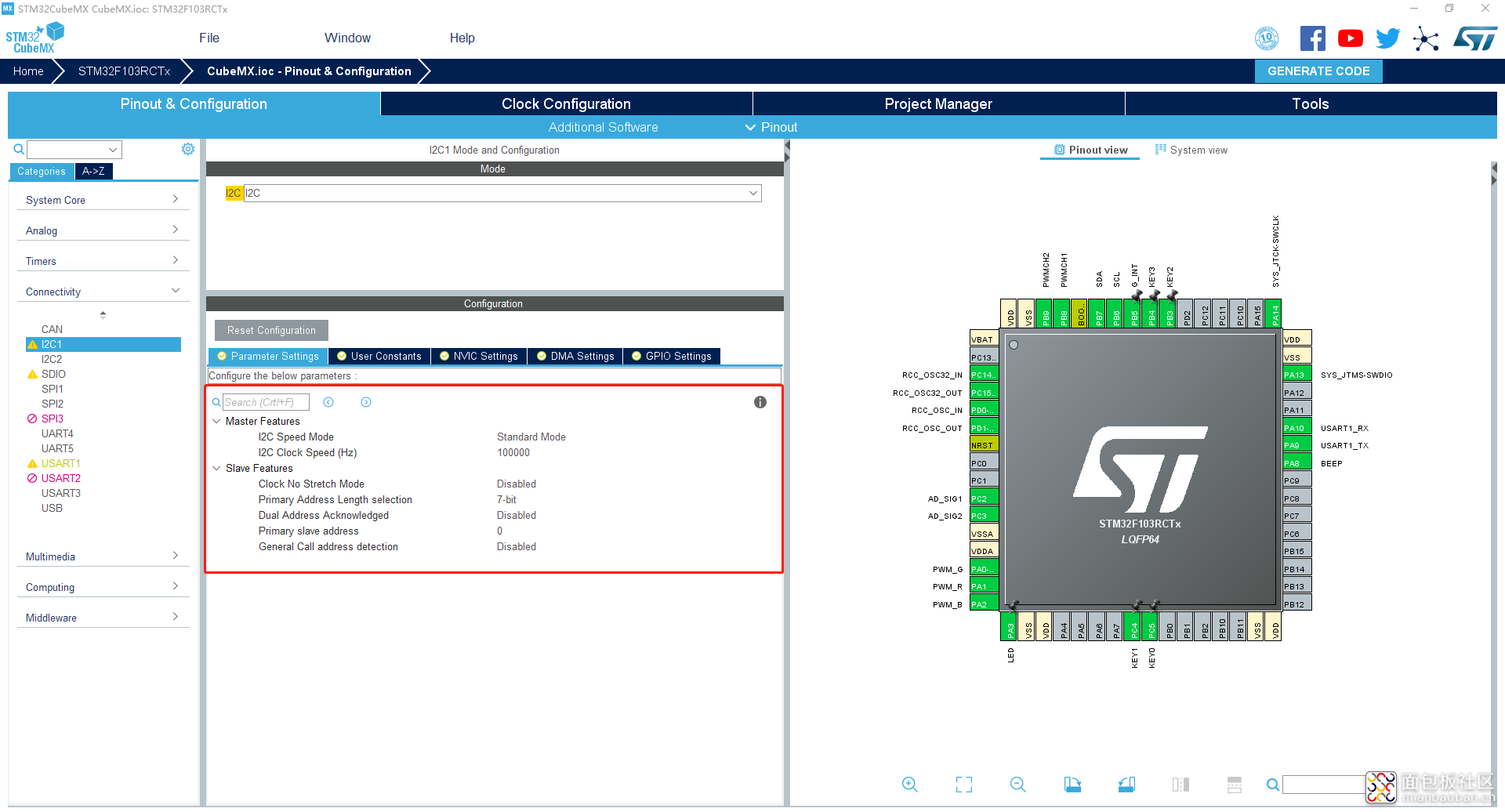The width and height of the screenshot is (1505, 812).
Task: Open the Window menu
Action: point(347,38)
